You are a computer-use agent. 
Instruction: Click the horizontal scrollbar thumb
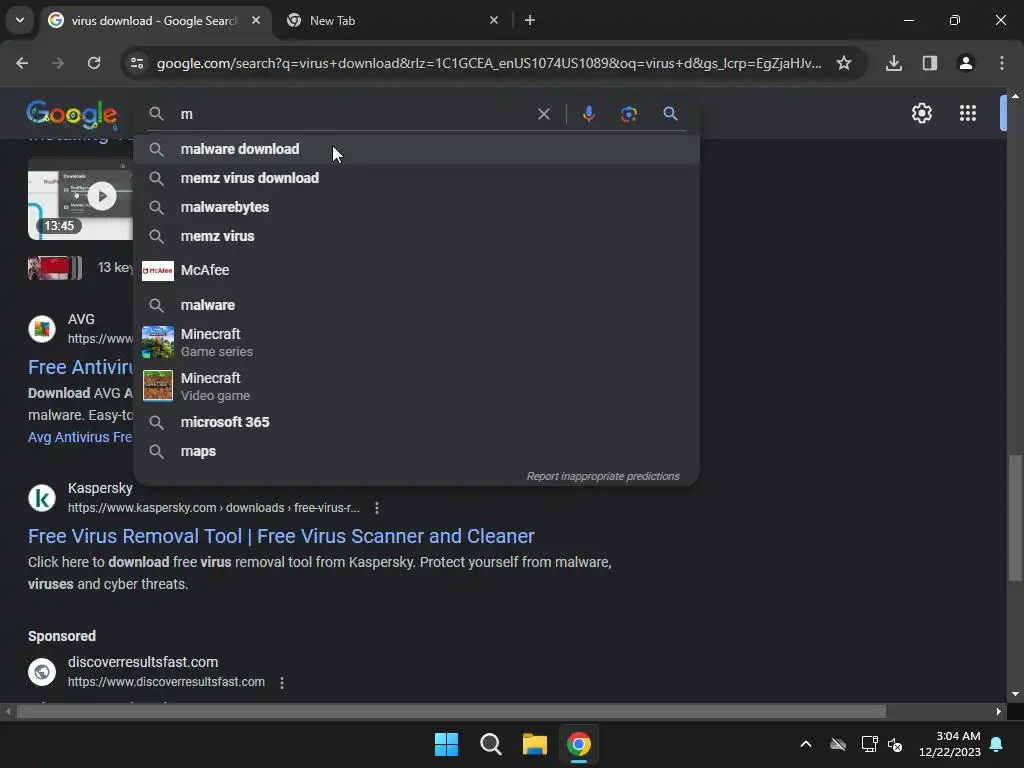point(451,711)
